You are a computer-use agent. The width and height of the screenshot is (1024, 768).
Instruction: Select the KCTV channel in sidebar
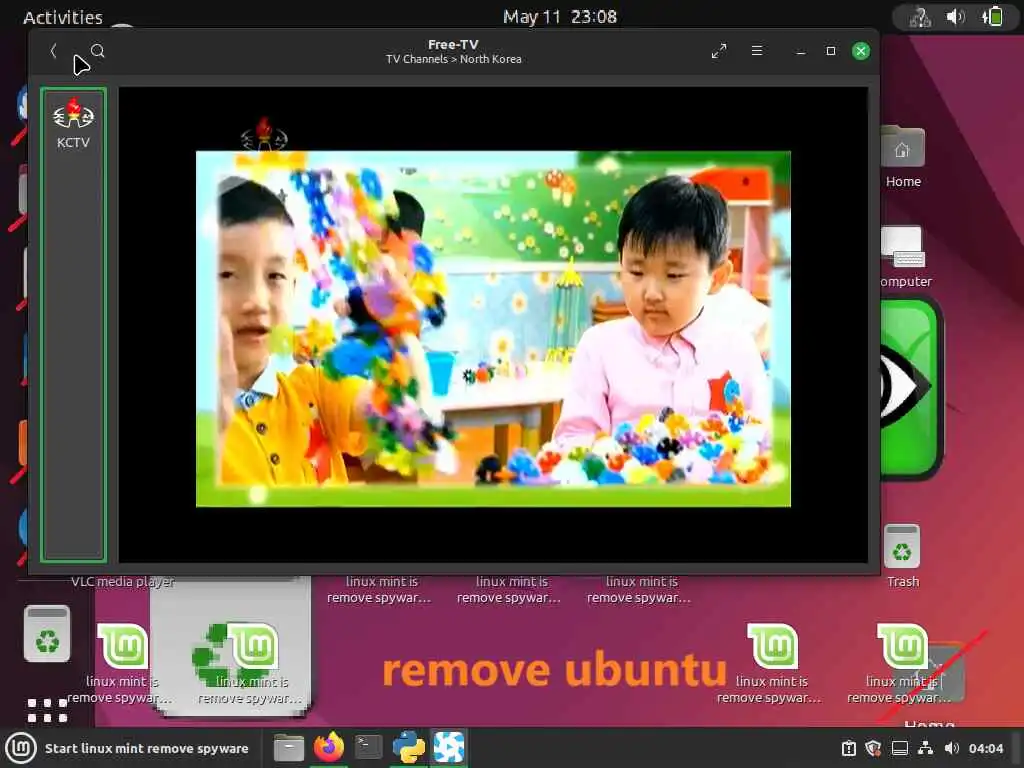73,124
